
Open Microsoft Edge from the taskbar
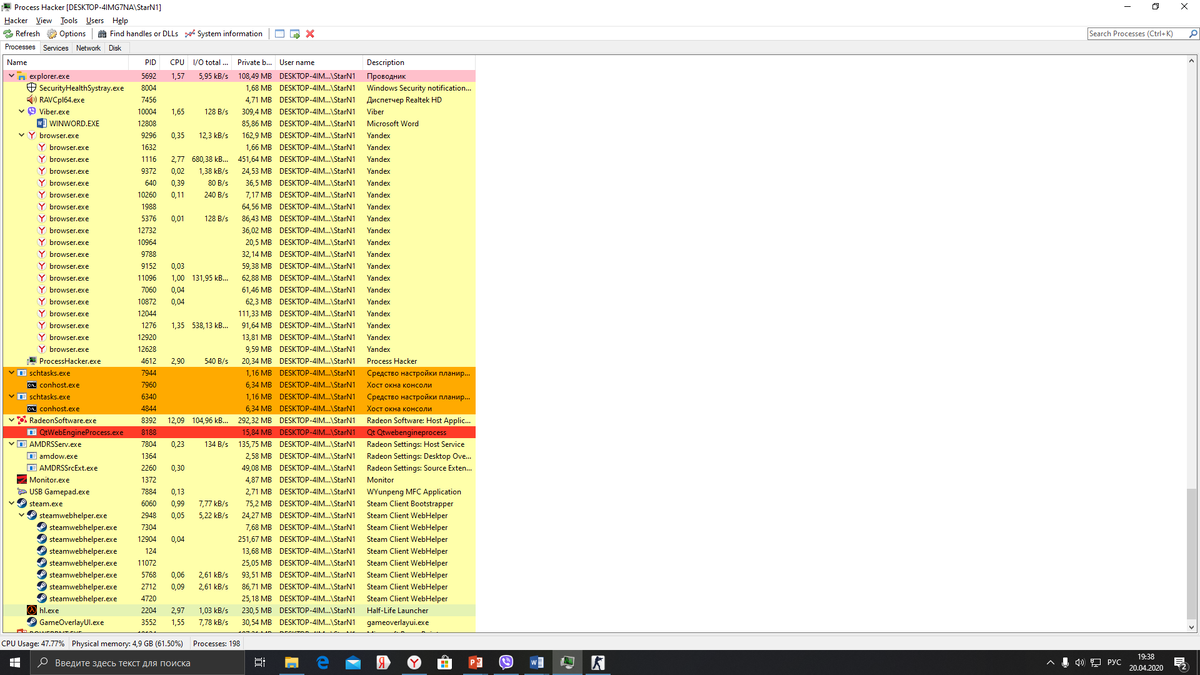point(323,662)
